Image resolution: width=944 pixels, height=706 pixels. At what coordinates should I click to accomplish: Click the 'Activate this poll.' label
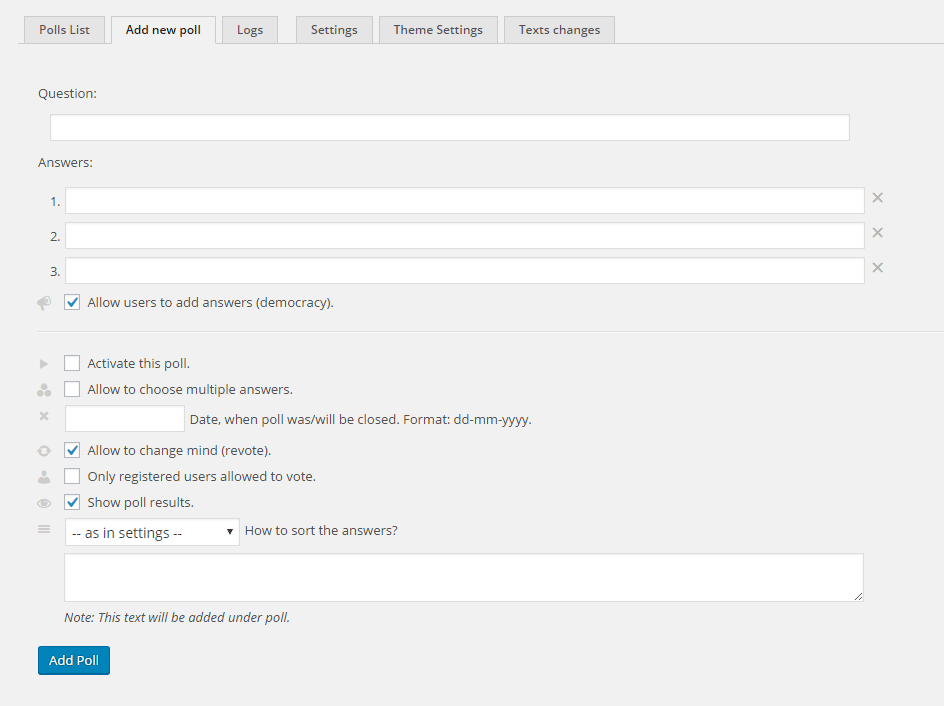tap(138, 364)
